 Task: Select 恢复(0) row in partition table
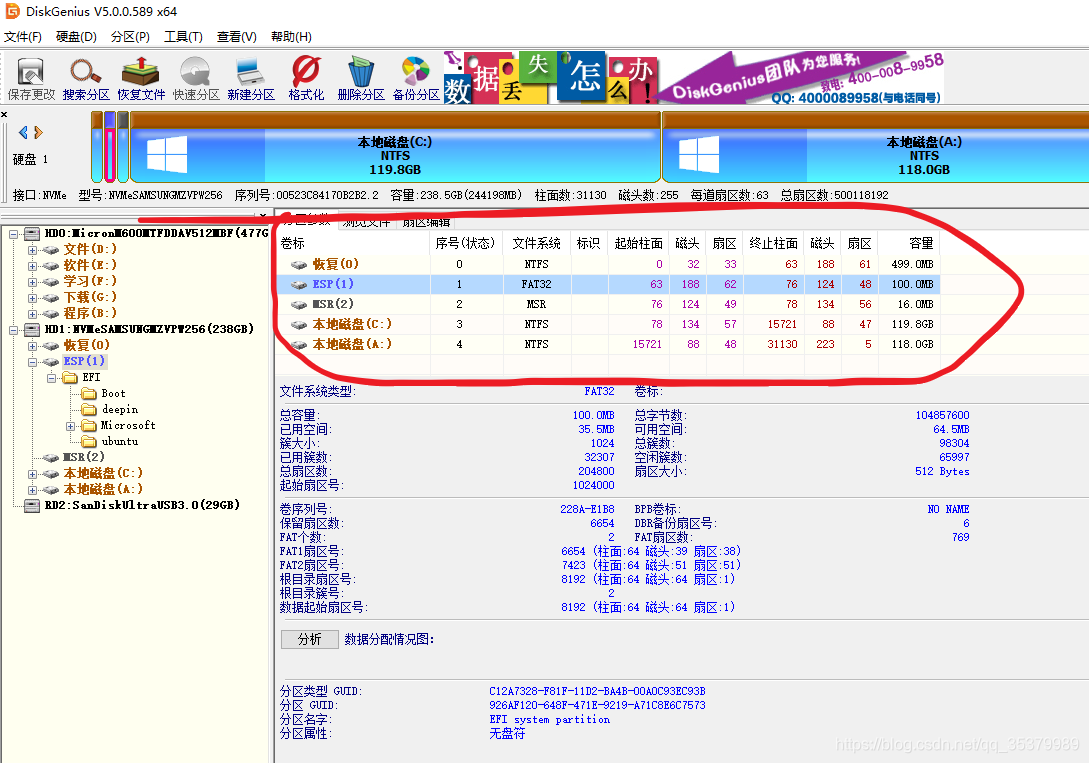pos(608,265)
